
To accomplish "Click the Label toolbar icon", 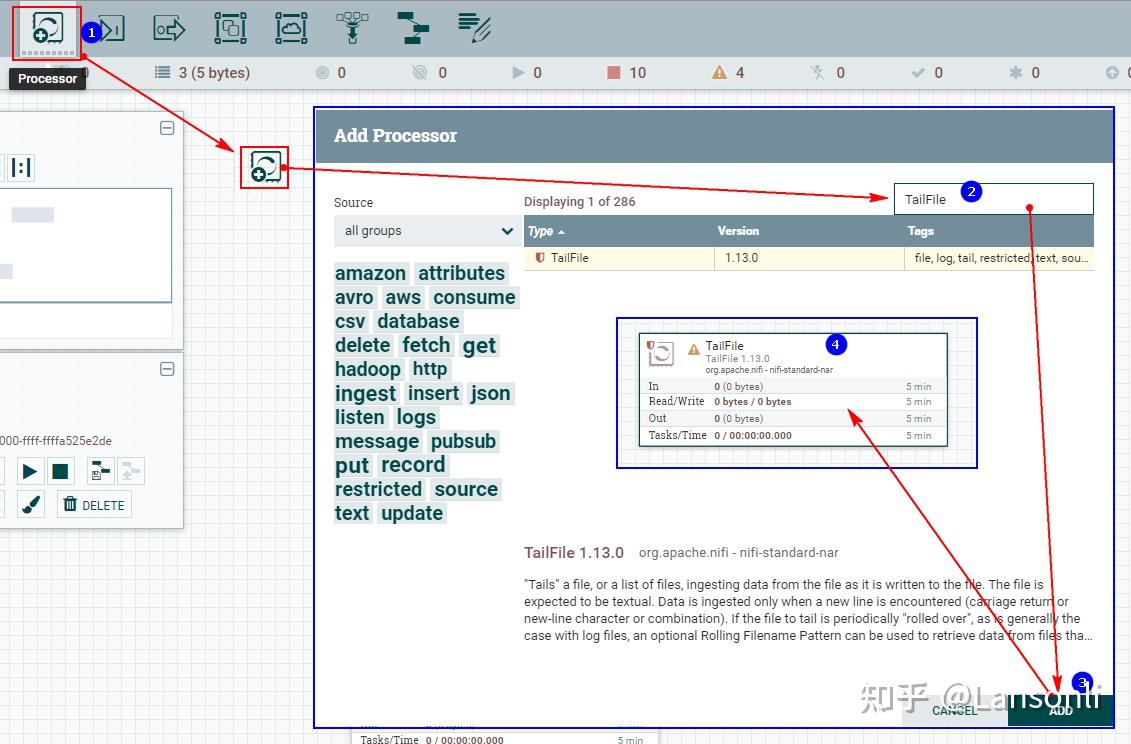I will pyautogui.click(x=475, y=29).
